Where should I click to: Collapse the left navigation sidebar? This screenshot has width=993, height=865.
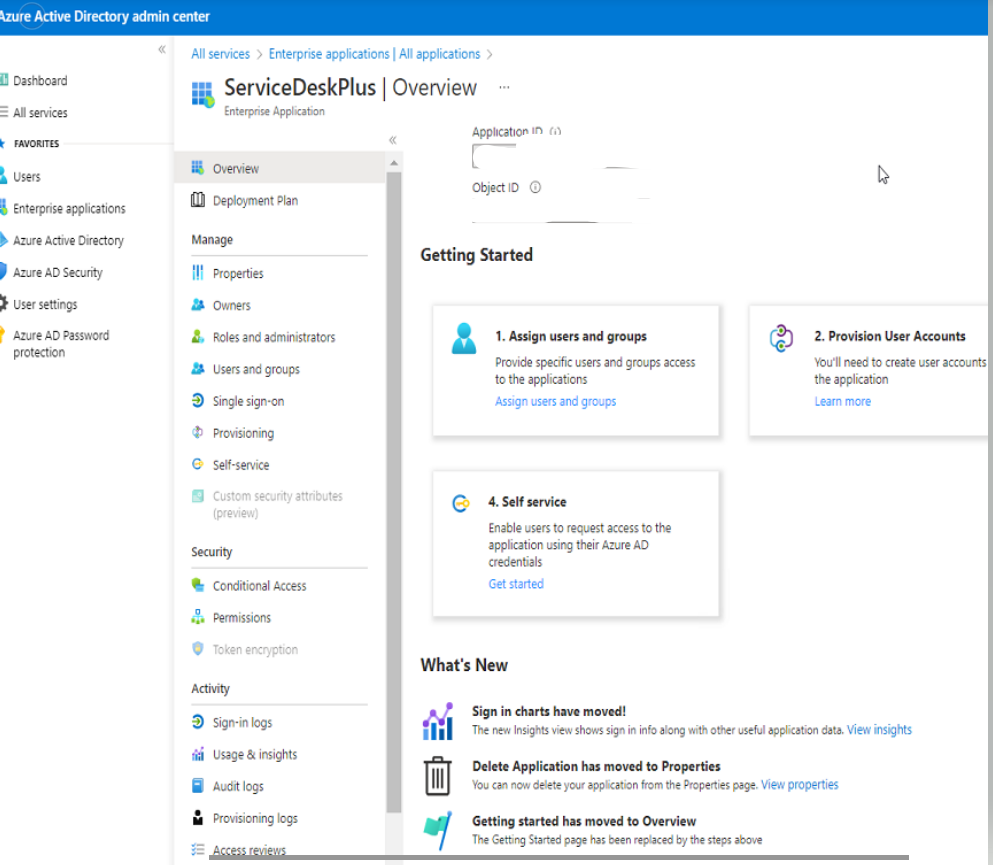[162, 49]
